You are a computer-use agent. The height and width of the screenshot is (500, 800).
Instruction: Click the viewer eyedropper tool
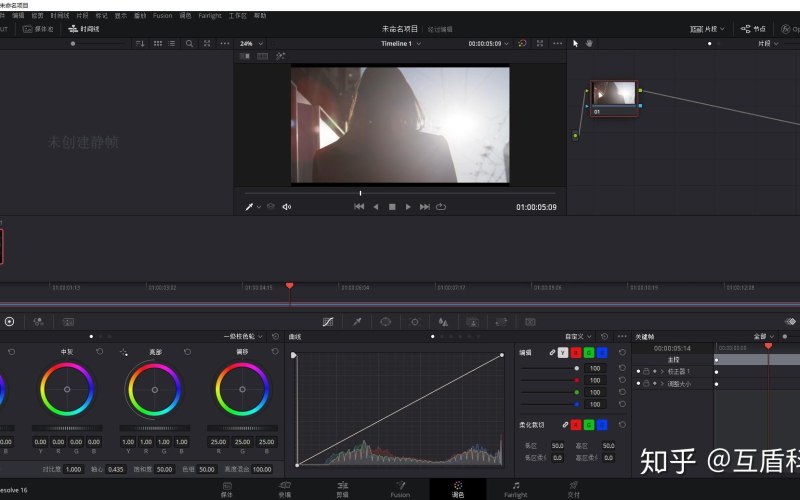249,207
